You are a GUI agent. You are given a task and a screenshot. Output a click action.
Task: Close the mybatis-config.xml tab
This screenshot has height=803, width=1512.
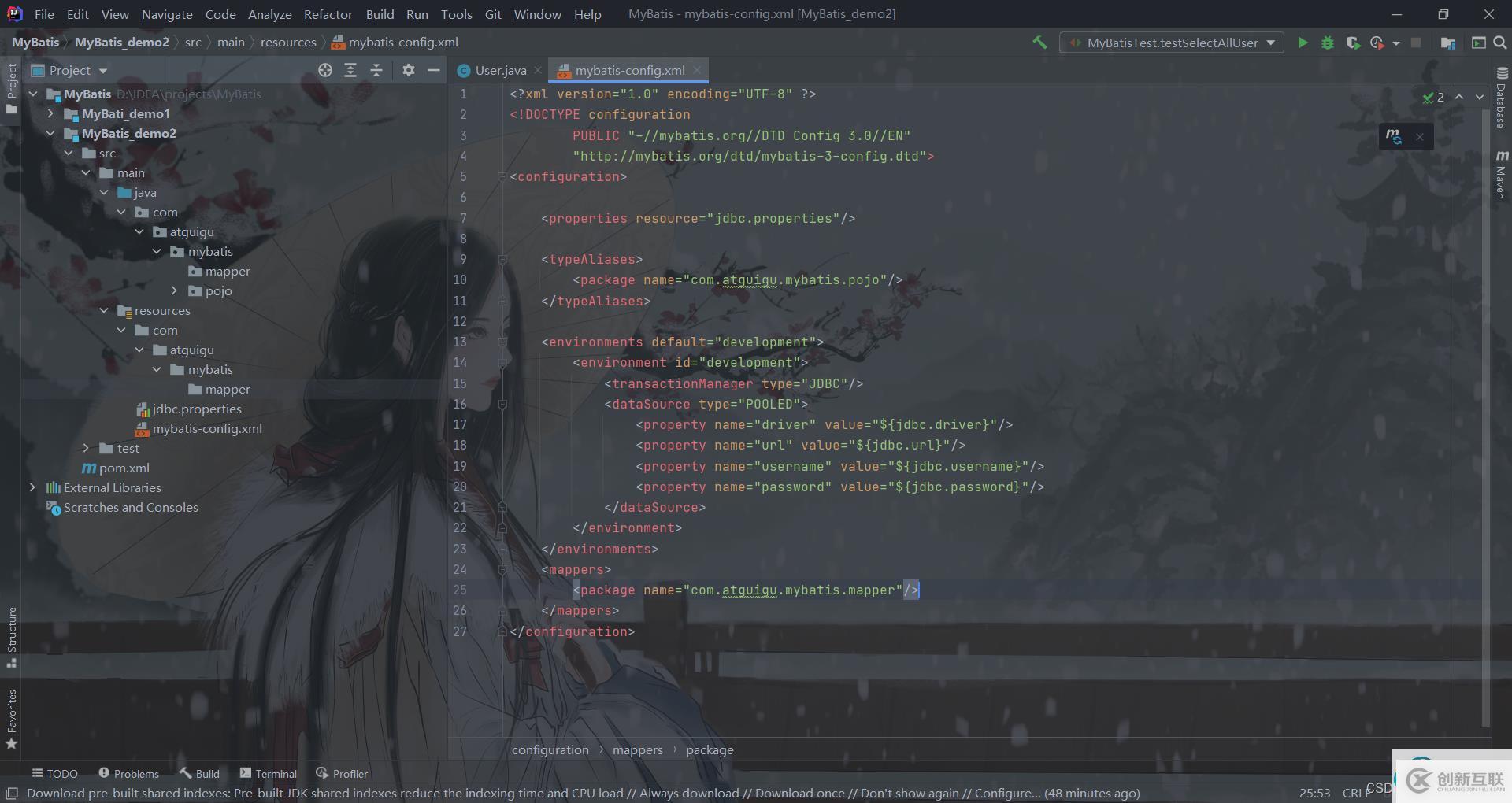pyautogui.click(x=697, y=70)
